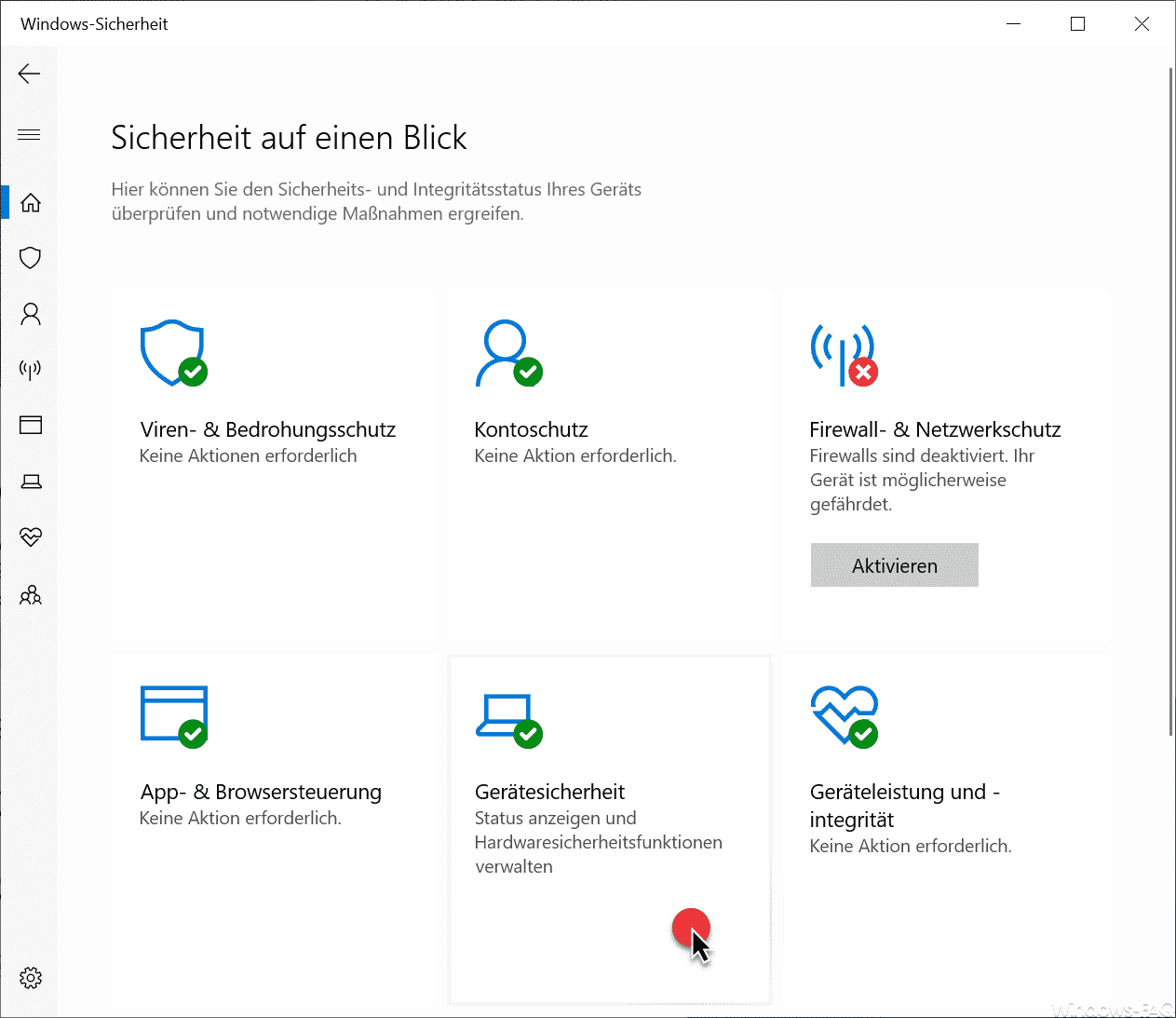Open family options people icon in sidebar
The image size is (1176, 1018).
[x=31, y=594]
